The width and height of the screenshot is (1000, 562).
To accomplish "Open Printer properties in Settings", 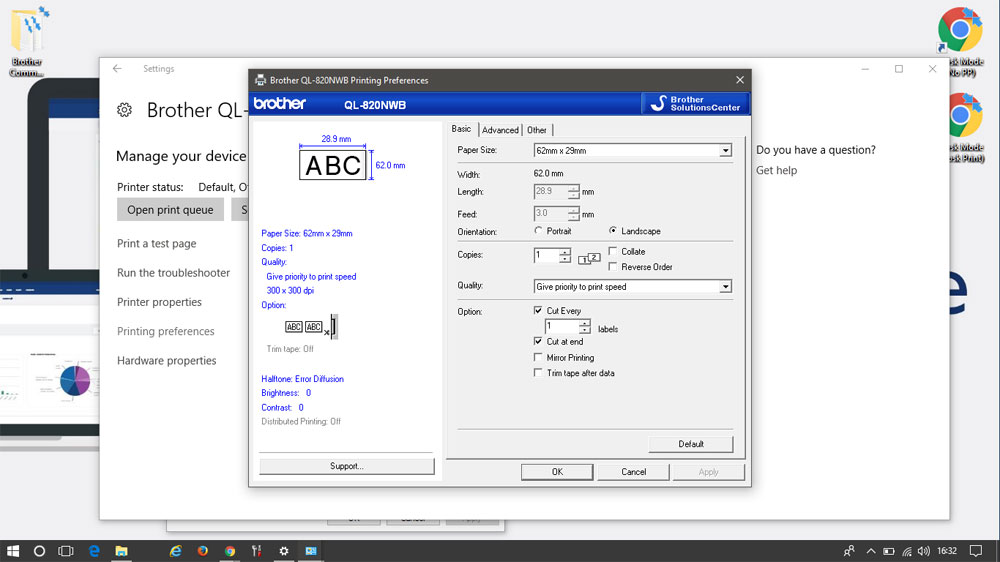I will [x=159, y=302].
